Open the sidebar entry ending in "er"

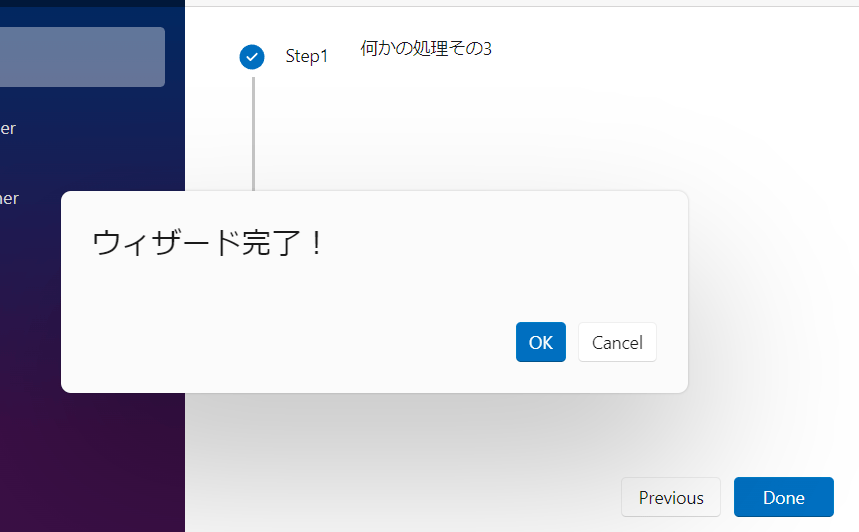pyautogui.click(x=8, y=129)
